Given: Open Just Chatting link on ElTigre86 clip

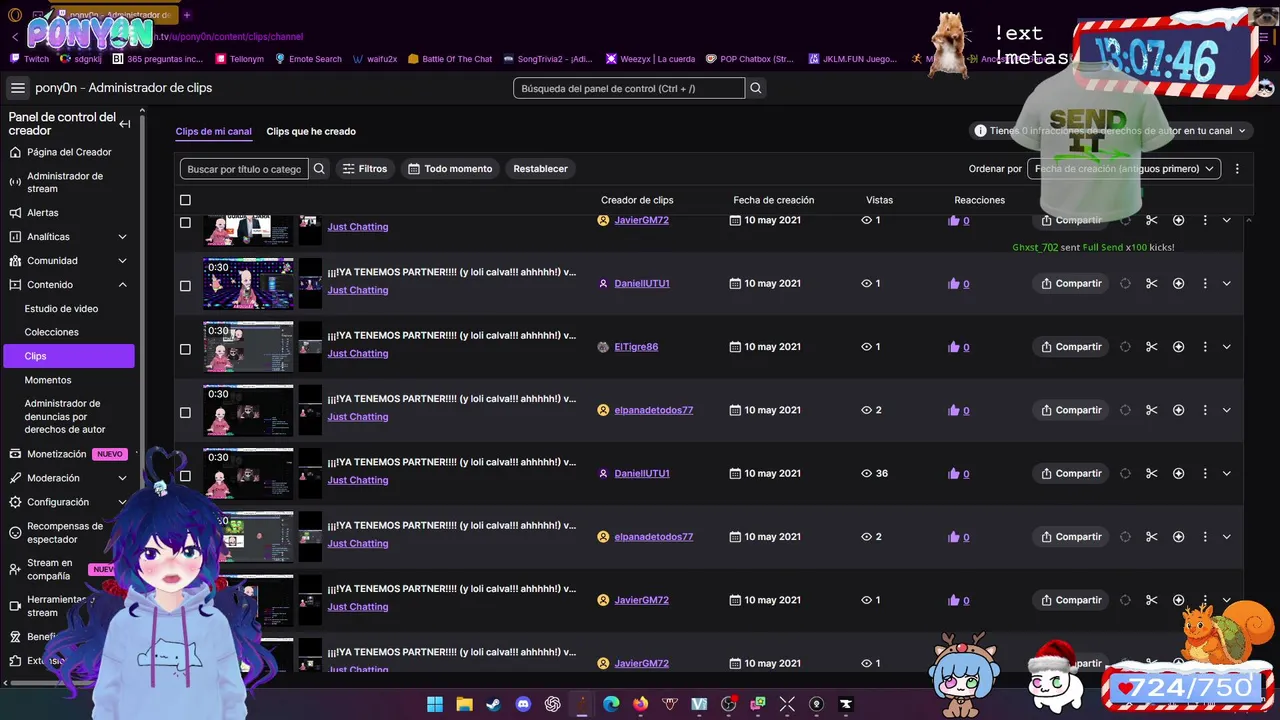Looking at the screenshot, I should (358, 354).
